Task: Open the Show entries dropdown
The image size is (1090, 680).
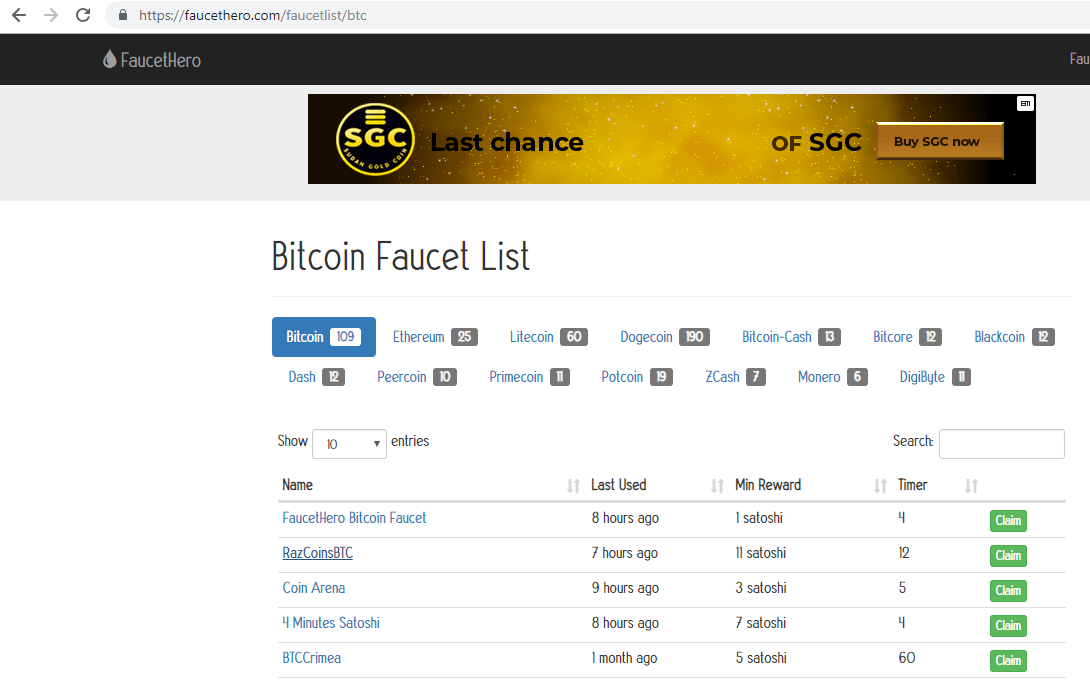Action: click(349, 444)
